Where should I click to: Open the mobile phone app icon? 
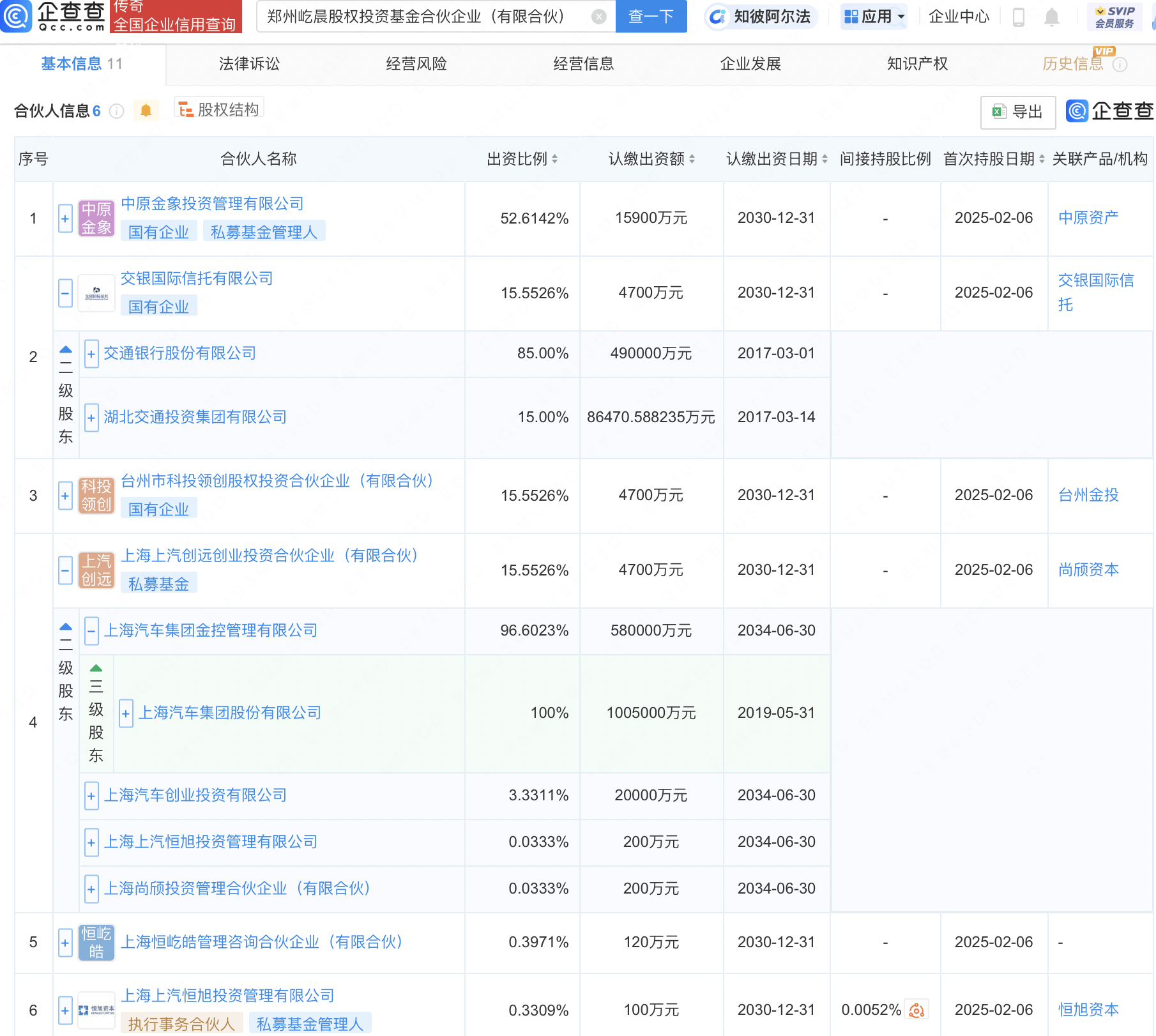point(1019,17)
